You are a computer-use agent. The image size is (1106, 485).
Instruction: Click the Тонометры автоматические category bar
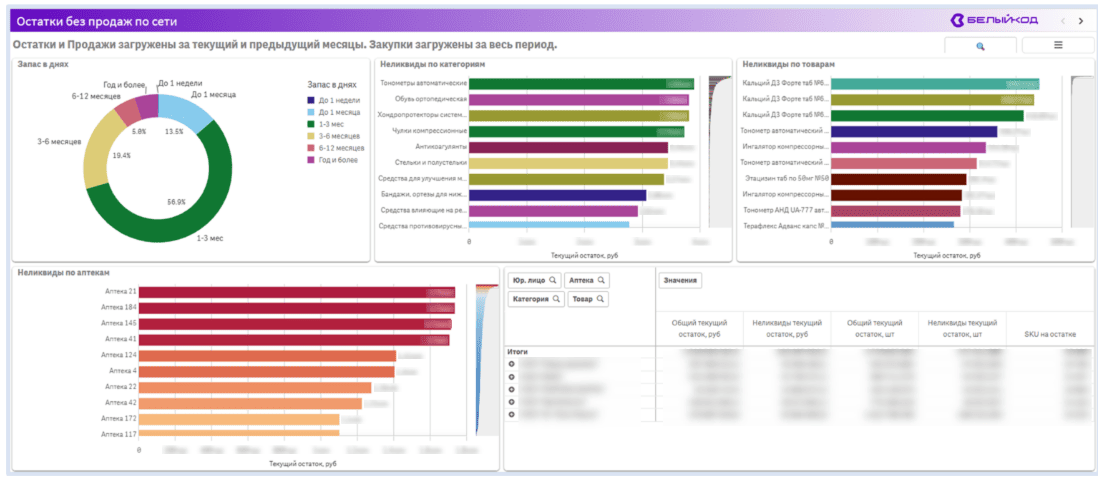point(580,83)
